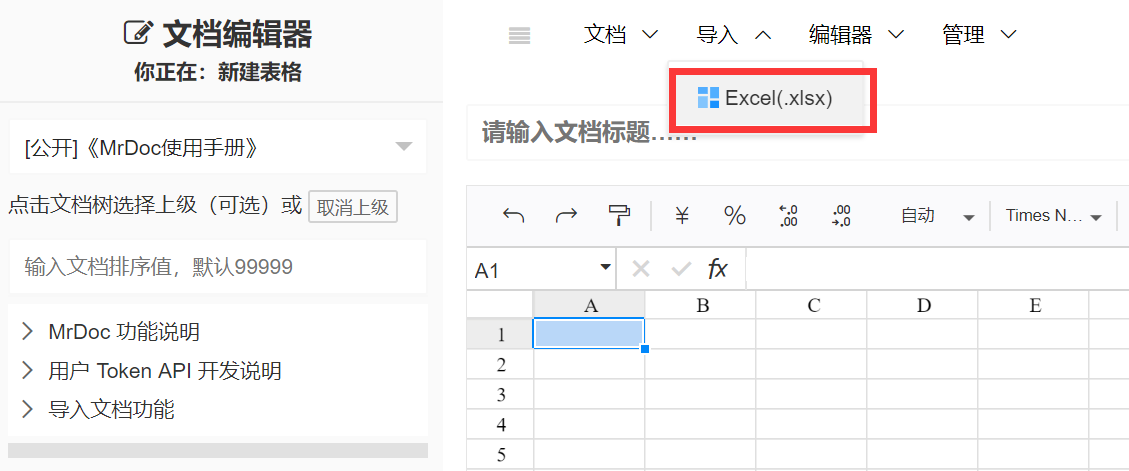Open the 编辑器 menu
The image size is (1129, 471).
point(856,35)
